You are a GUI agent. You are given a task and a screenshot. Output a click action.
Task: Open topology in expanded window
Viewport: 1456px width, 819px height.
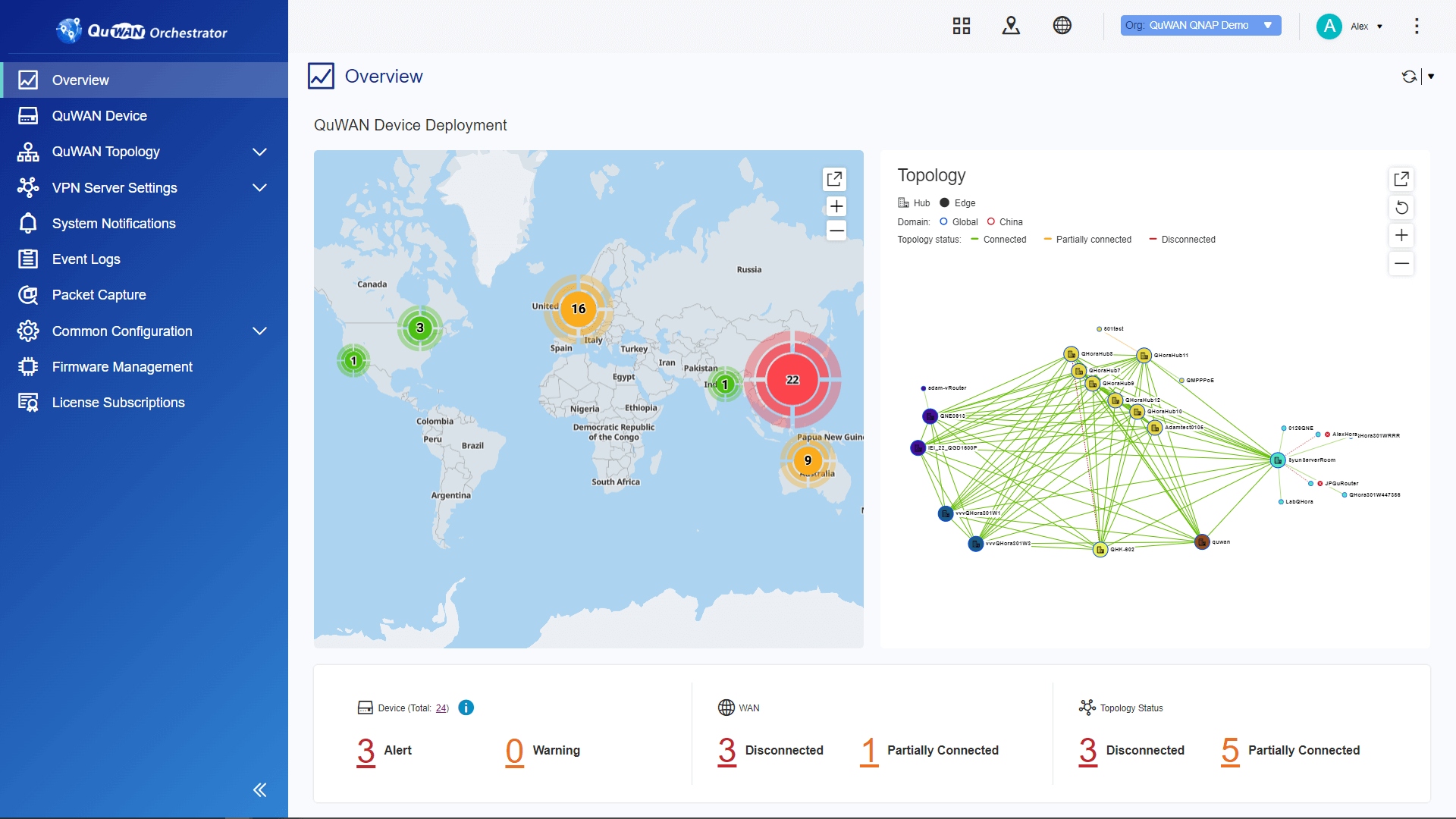[1401, 179]
